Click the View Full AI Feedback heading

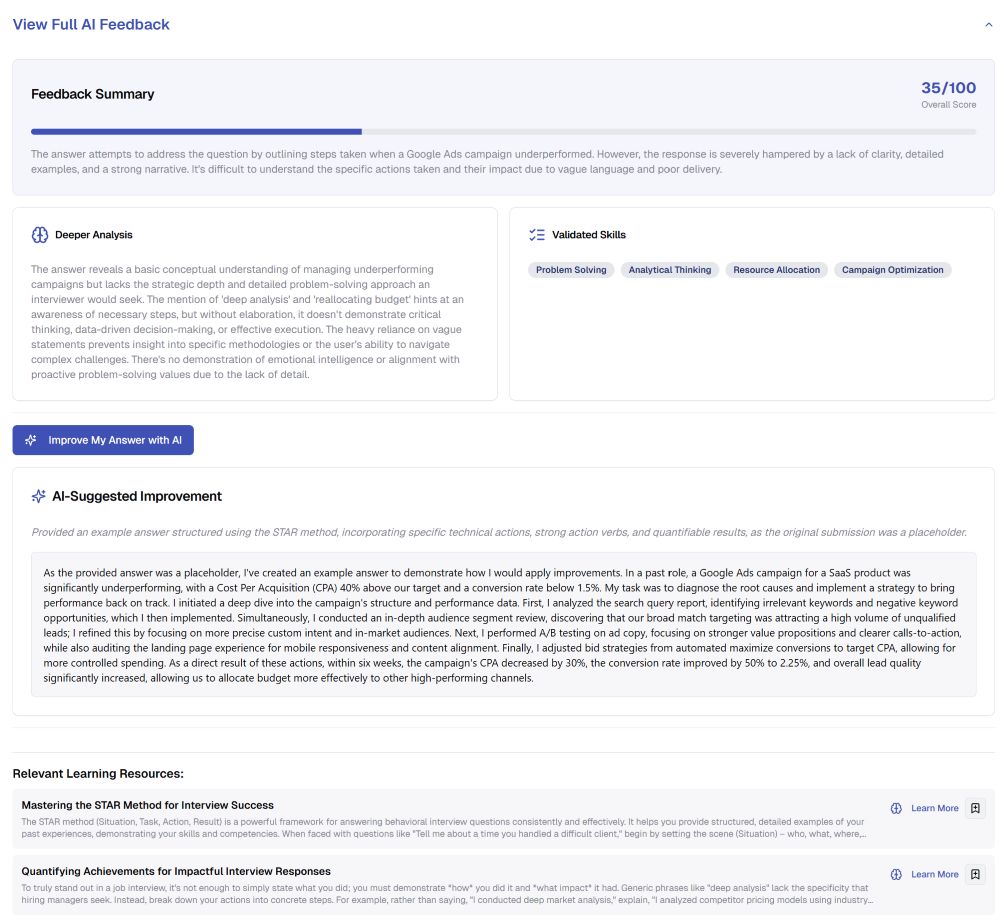pos(91,24)
